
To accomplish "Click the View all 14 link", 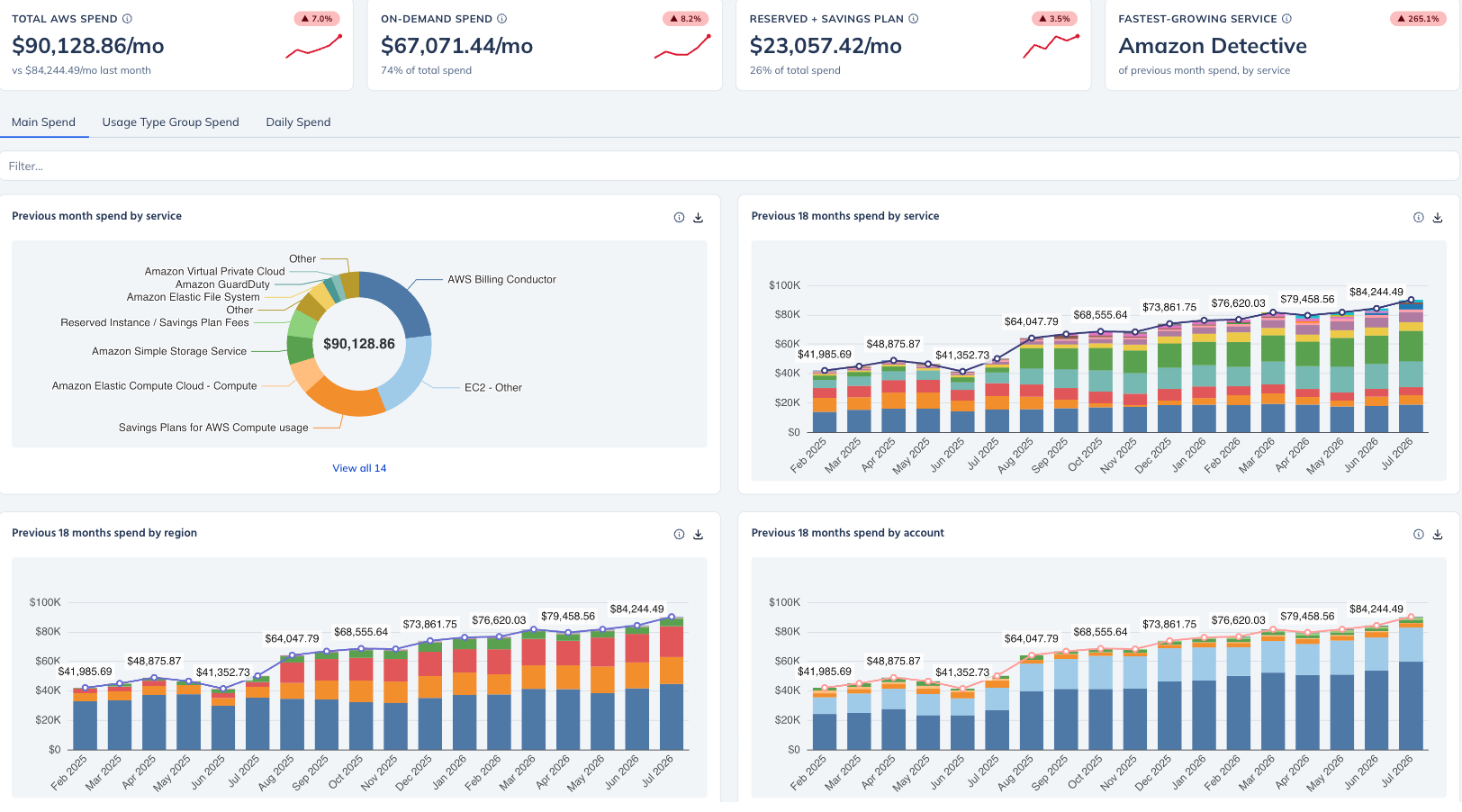I will [x=359, y=468].
